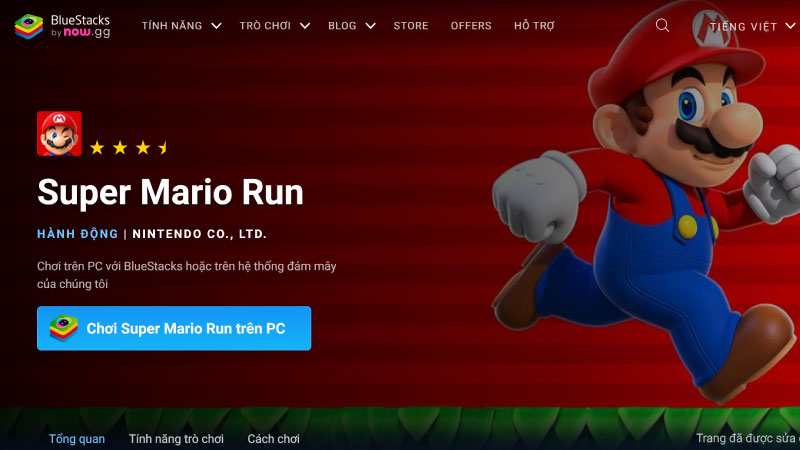Image resolution: width=800 pixels, height=450 pixels.
Task: Expand the TRÒ CHƠI menu chevron
Action: coord(305,26)
